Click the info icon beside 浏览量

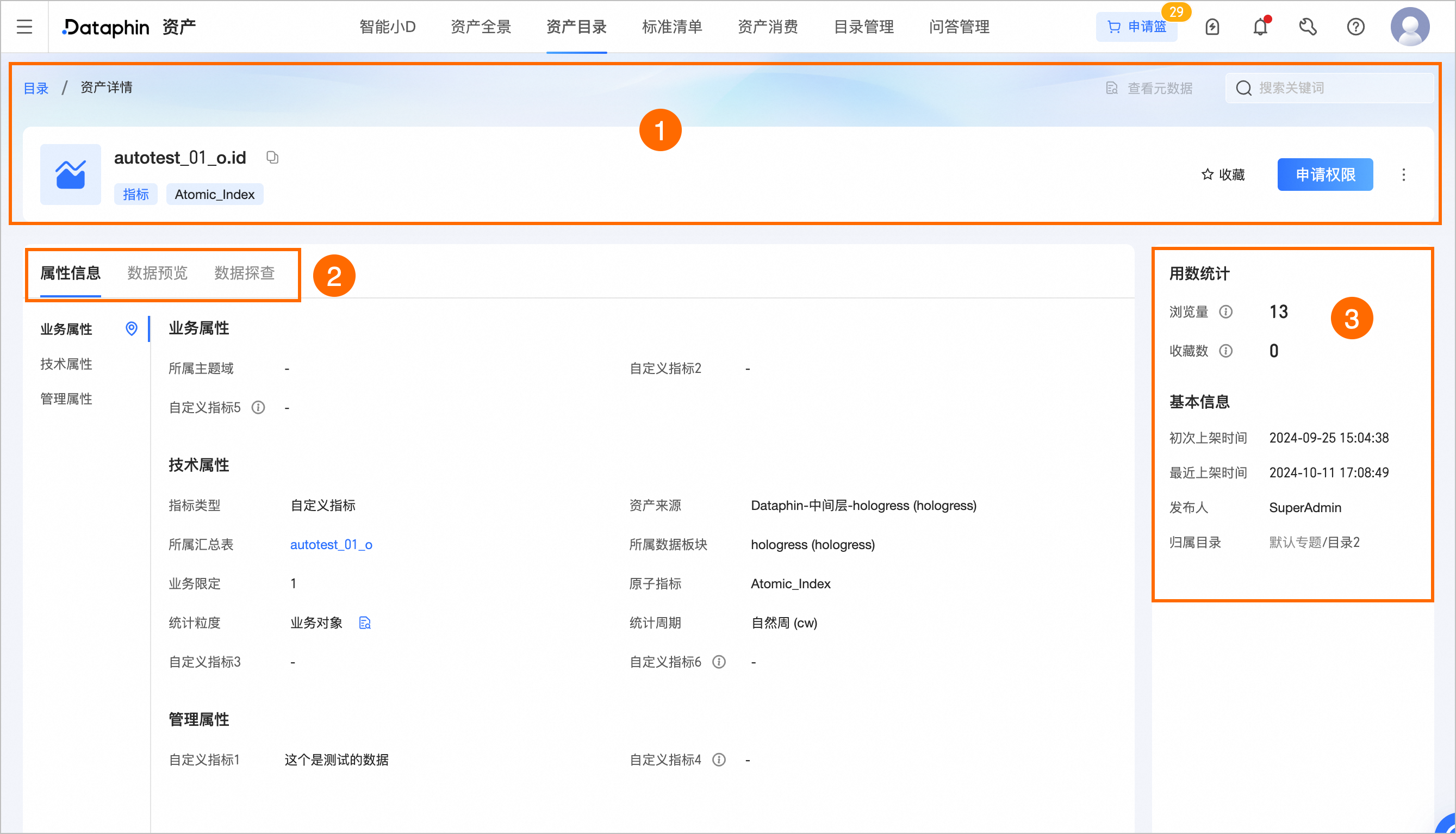click(1225, 312)
